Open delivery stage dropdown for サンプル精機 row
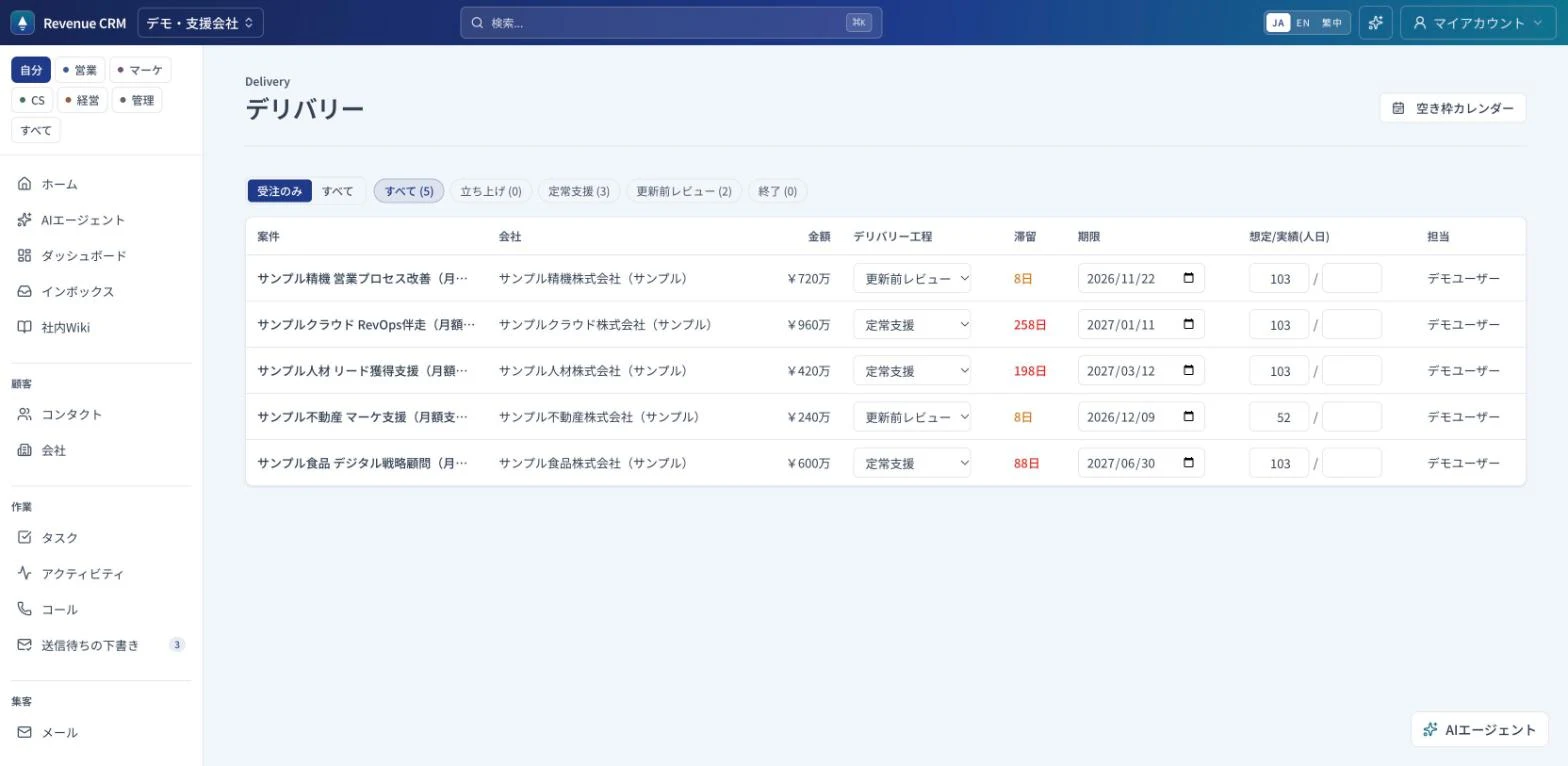This screenshot has height=766, width=1568. click(912, 278)
